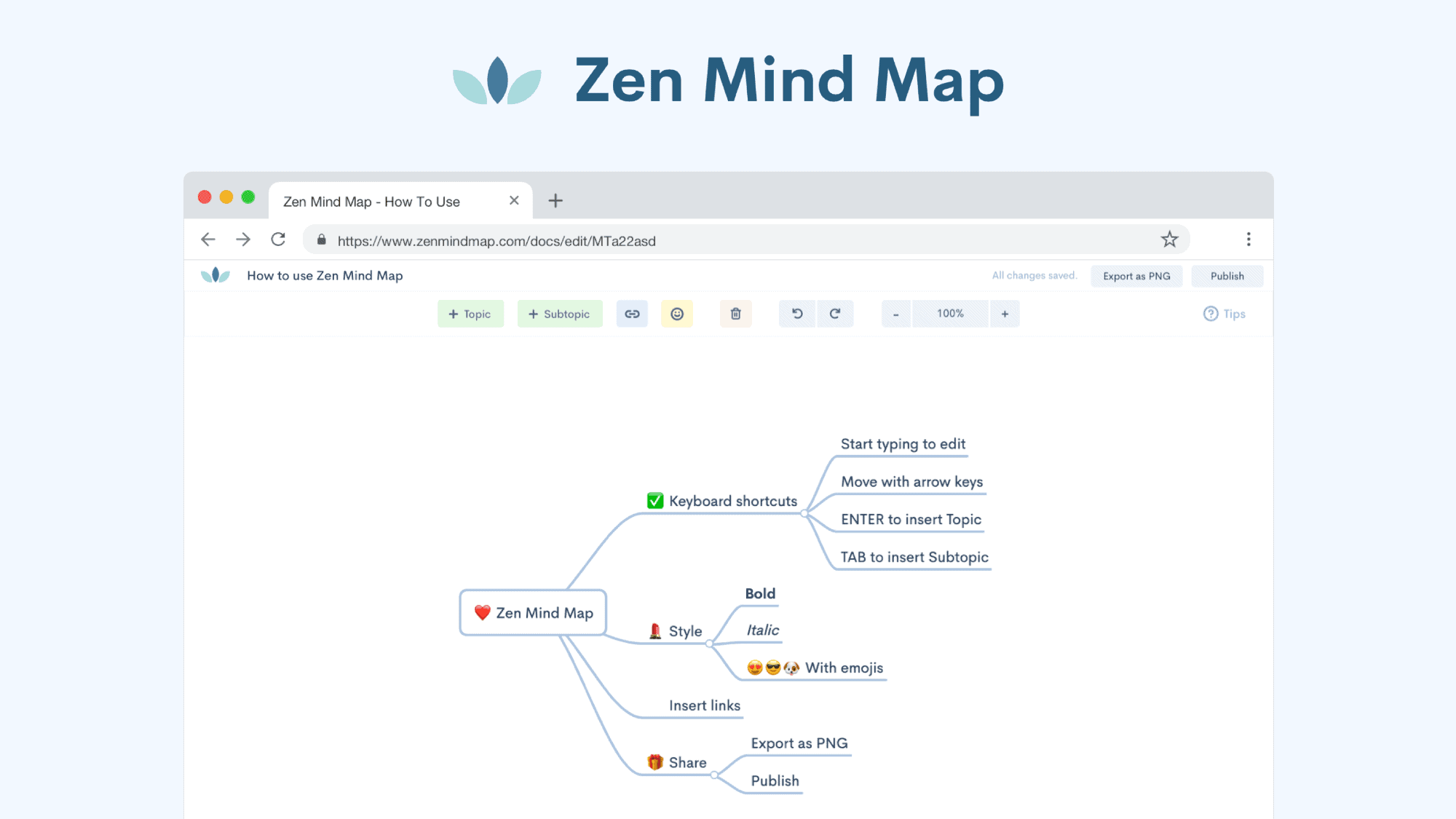Click the Publish button in the header
The height and width of the screenshot is (819, 1456).
coord(1227,276)
